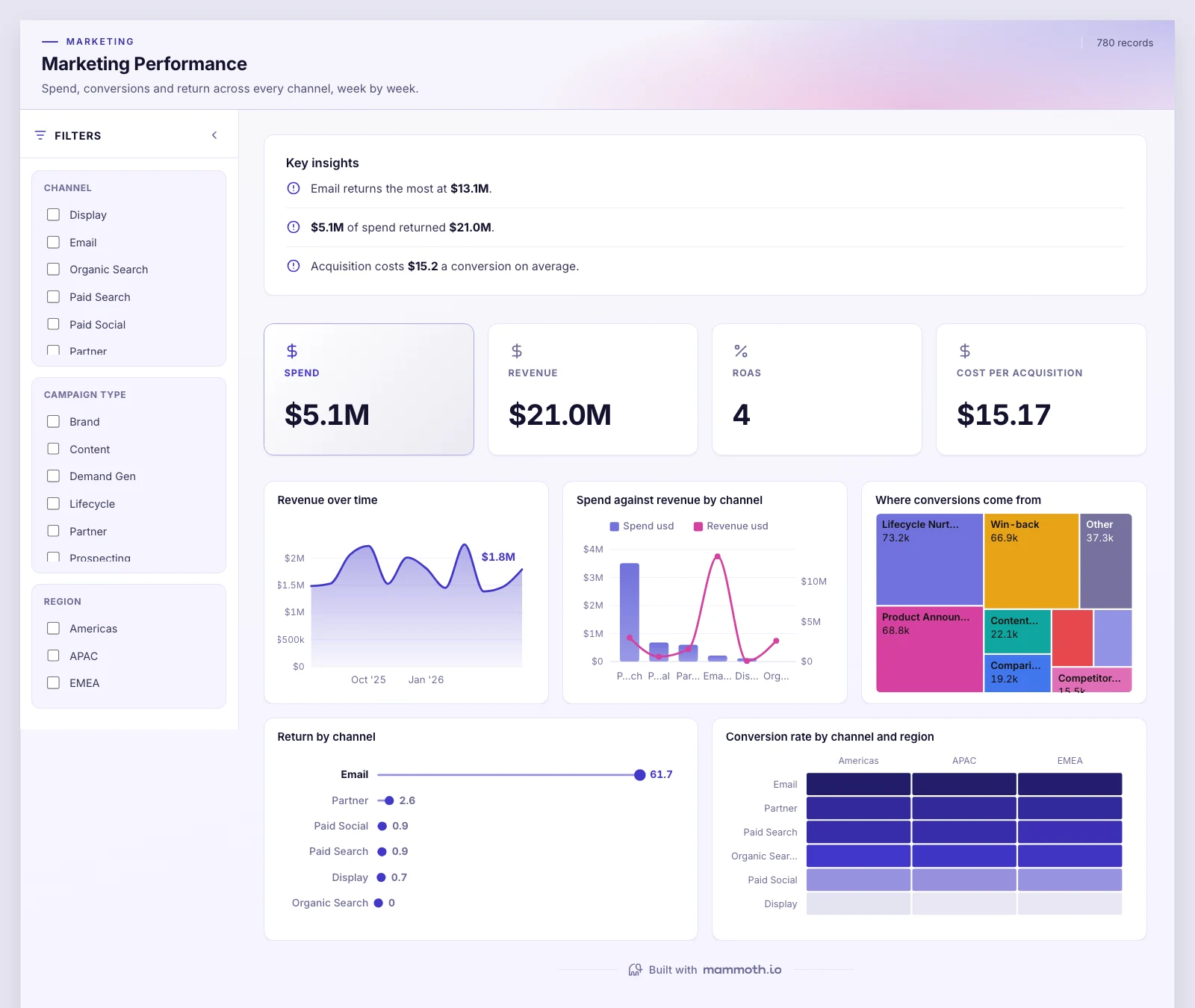1195x1008 pixels.
Task: Click the dollar icon on the Revenue card
Action: click(x=516, y=351)
